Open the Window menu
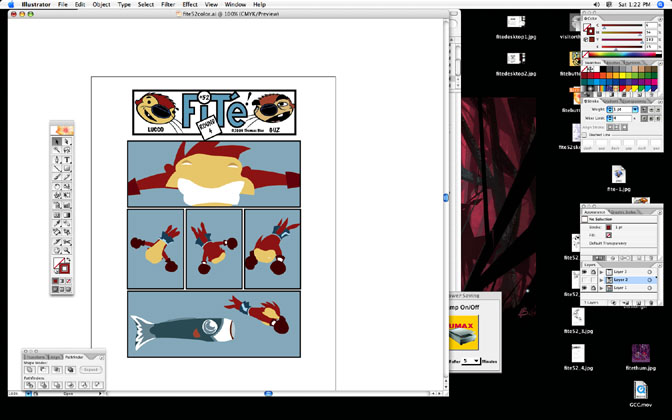This screenshot has width=672, height=420. [x=235, y=4]
